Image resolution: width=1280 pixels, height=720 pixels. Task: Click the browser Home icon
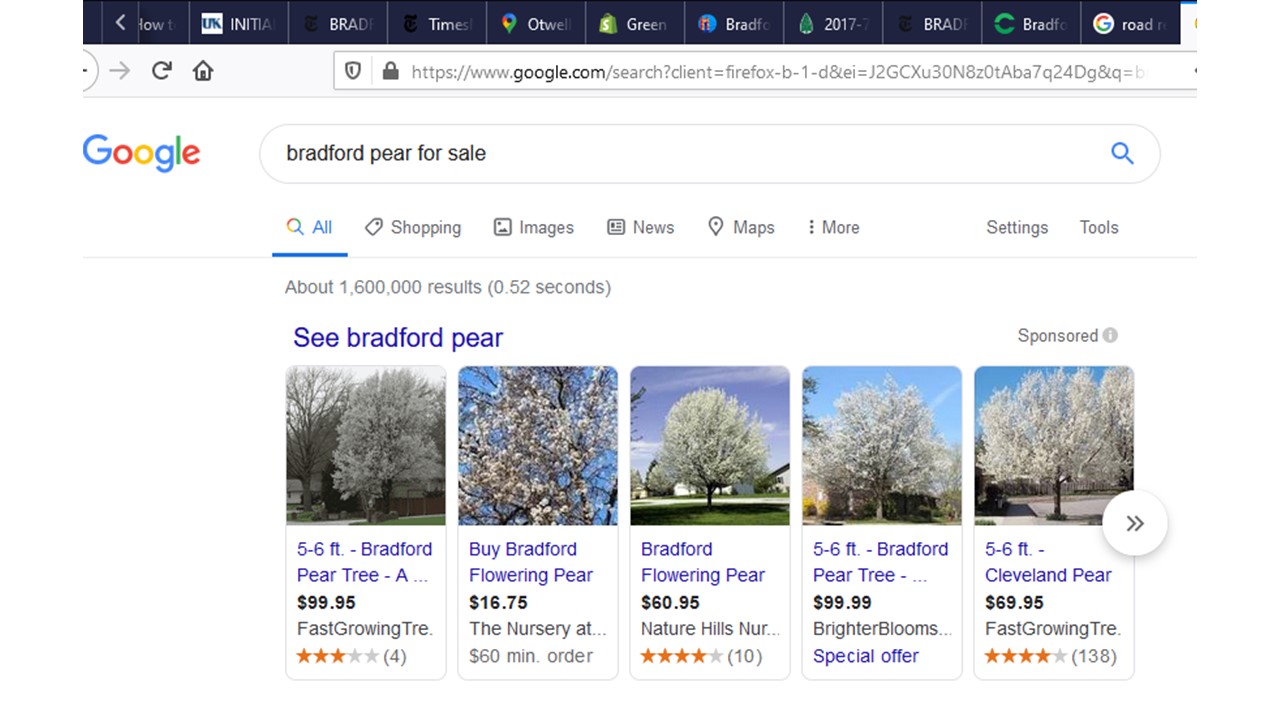point(203,70)
